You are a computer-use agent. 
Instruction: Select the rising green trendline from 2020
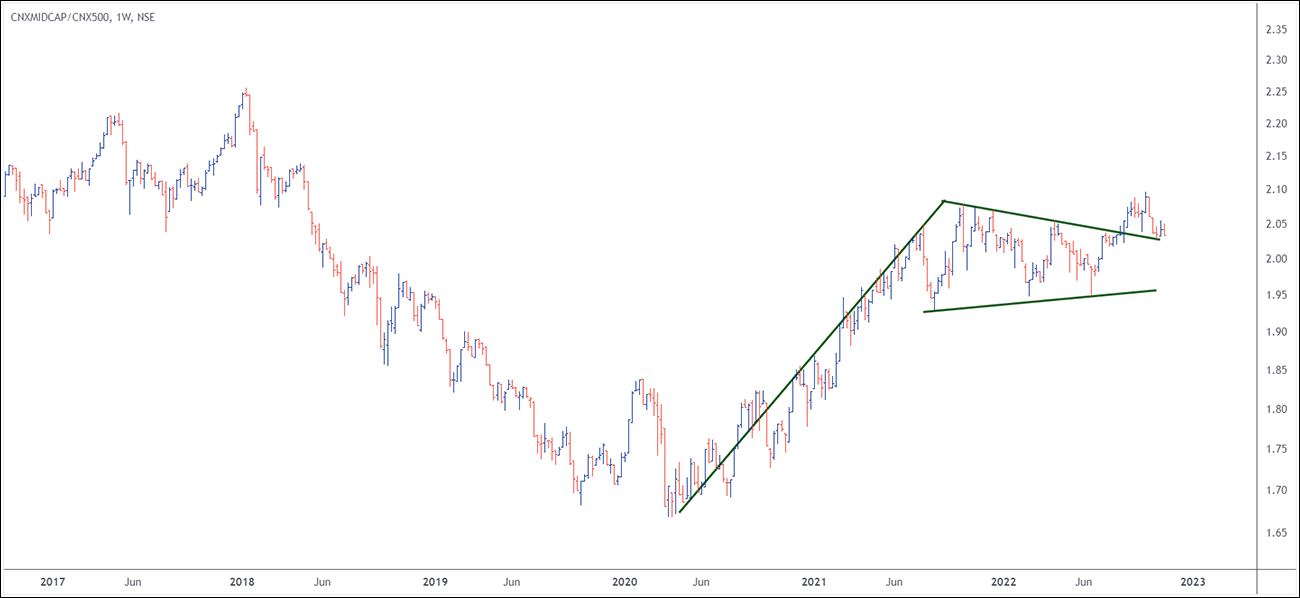[x=811, y=357]
